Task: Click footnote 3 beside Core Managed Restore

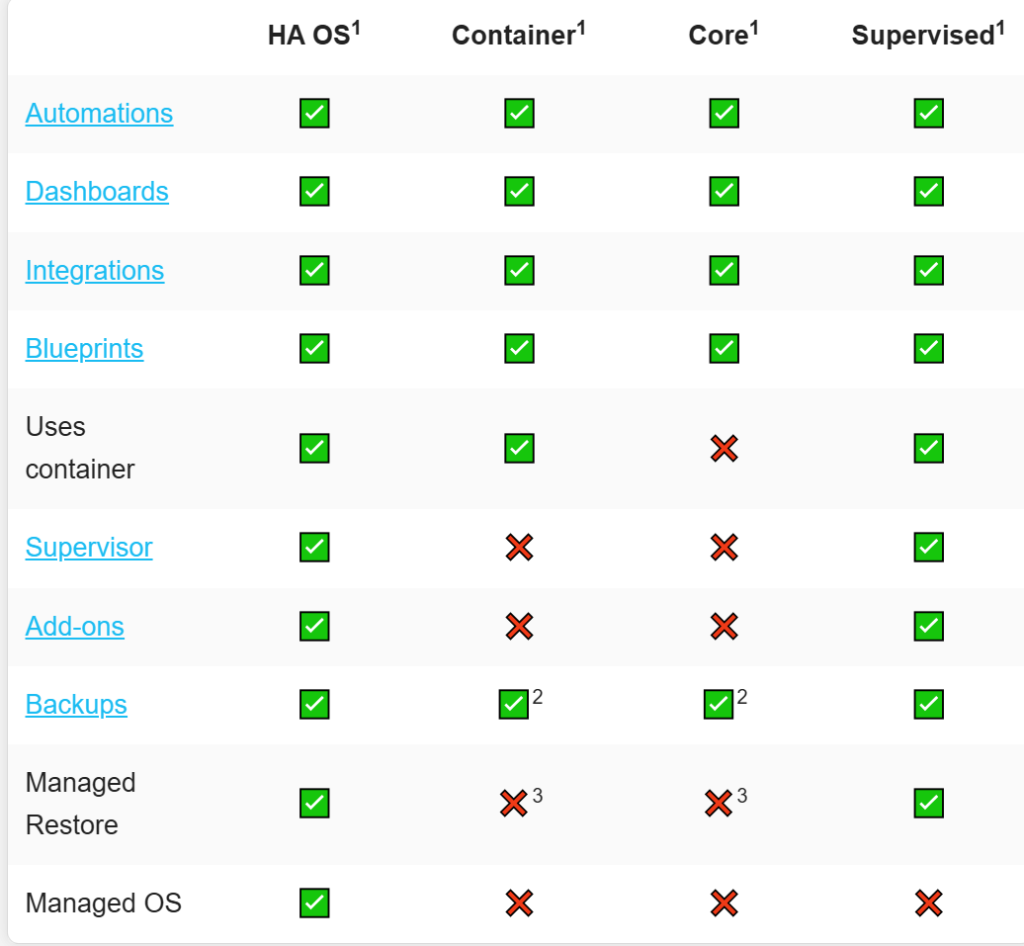Action: click(x=742, y=796)
